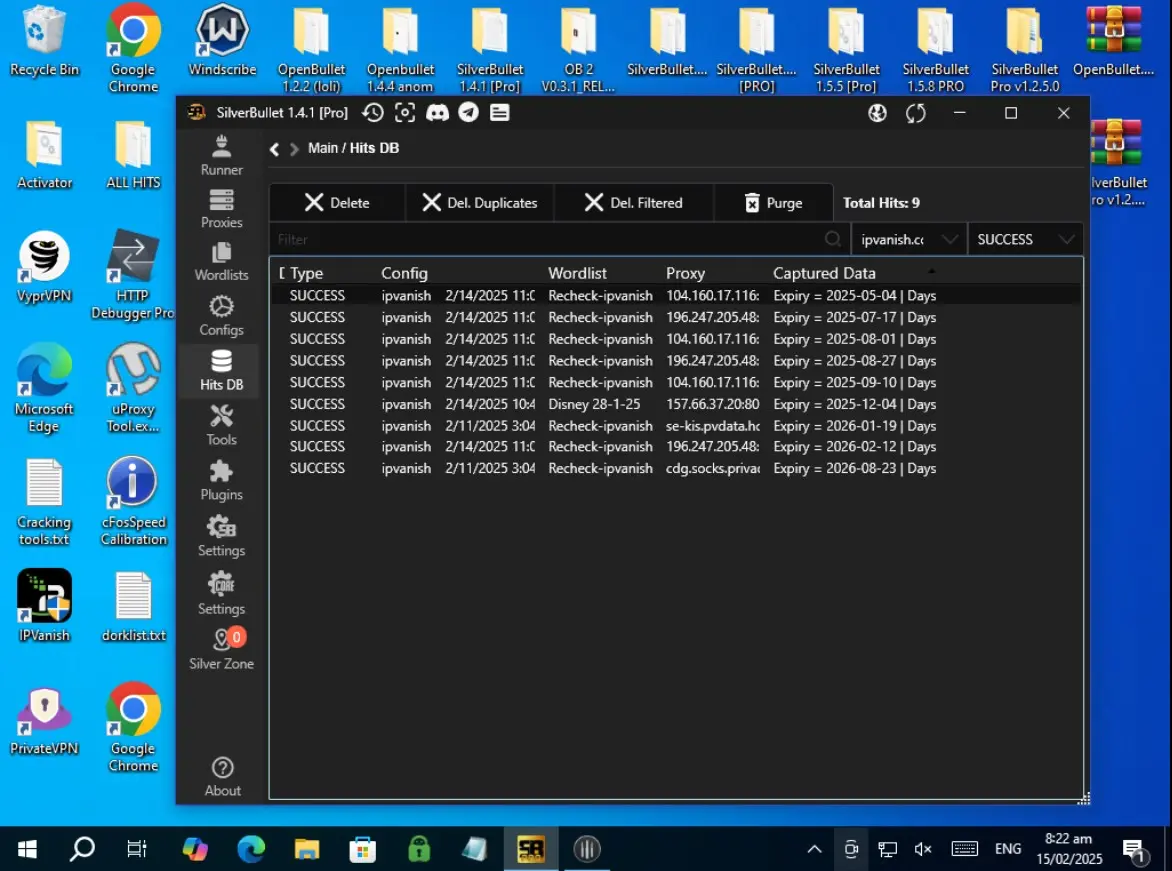
Task: Go forward with the right chevron
Action: (x=294, y=149)
